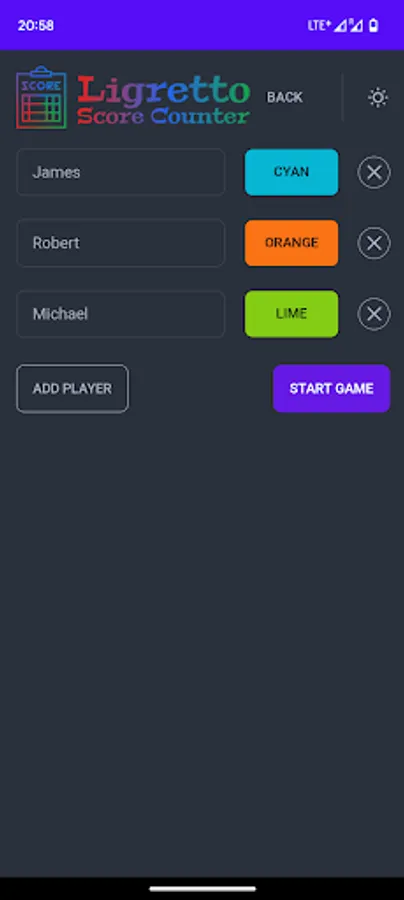
Task: Delete Michael using the X icon
Action: point(374,314)
